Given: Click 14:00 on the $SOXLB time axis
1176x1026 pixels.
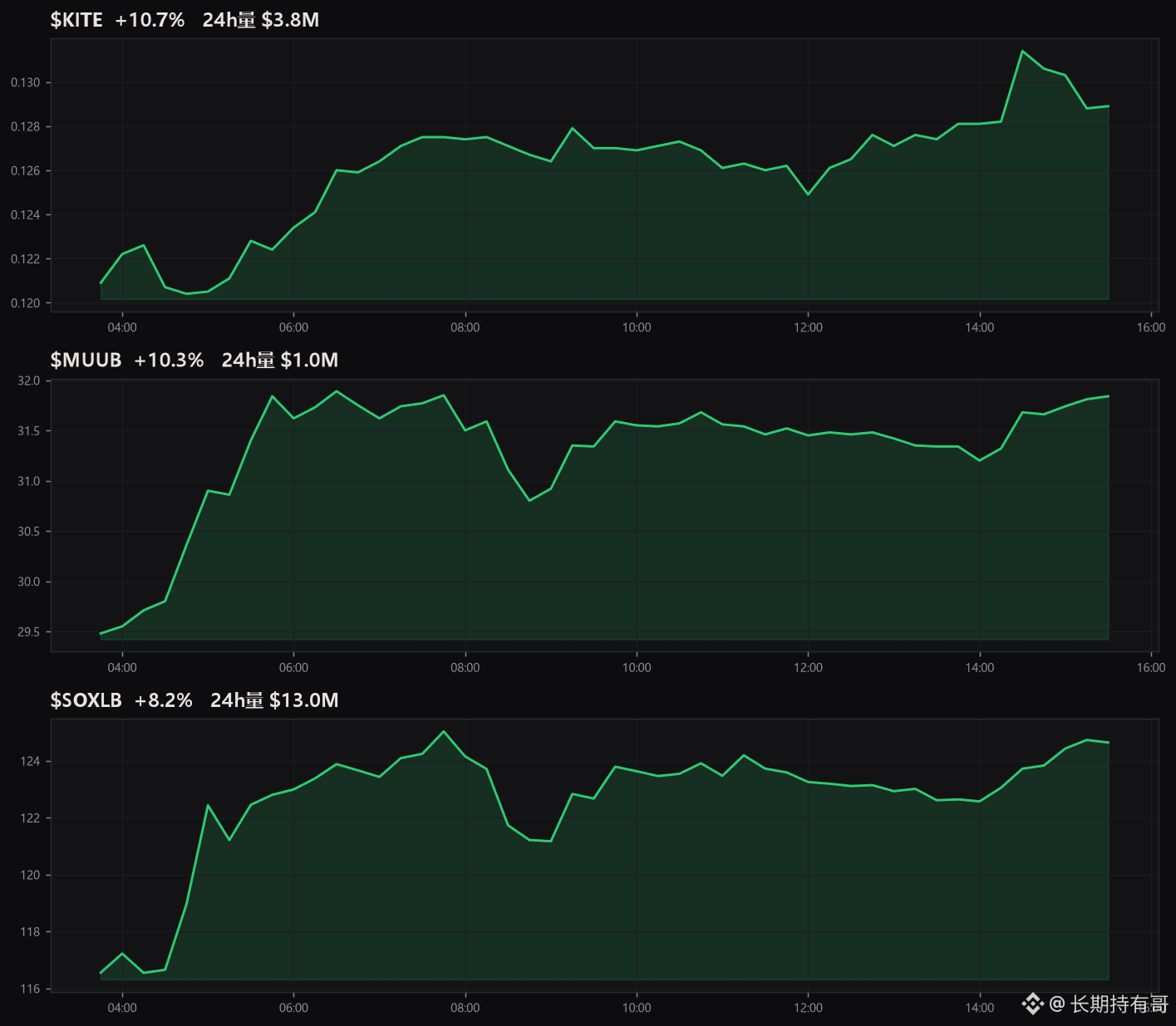Looking at the screenshot, I should tap(980, 1008).
